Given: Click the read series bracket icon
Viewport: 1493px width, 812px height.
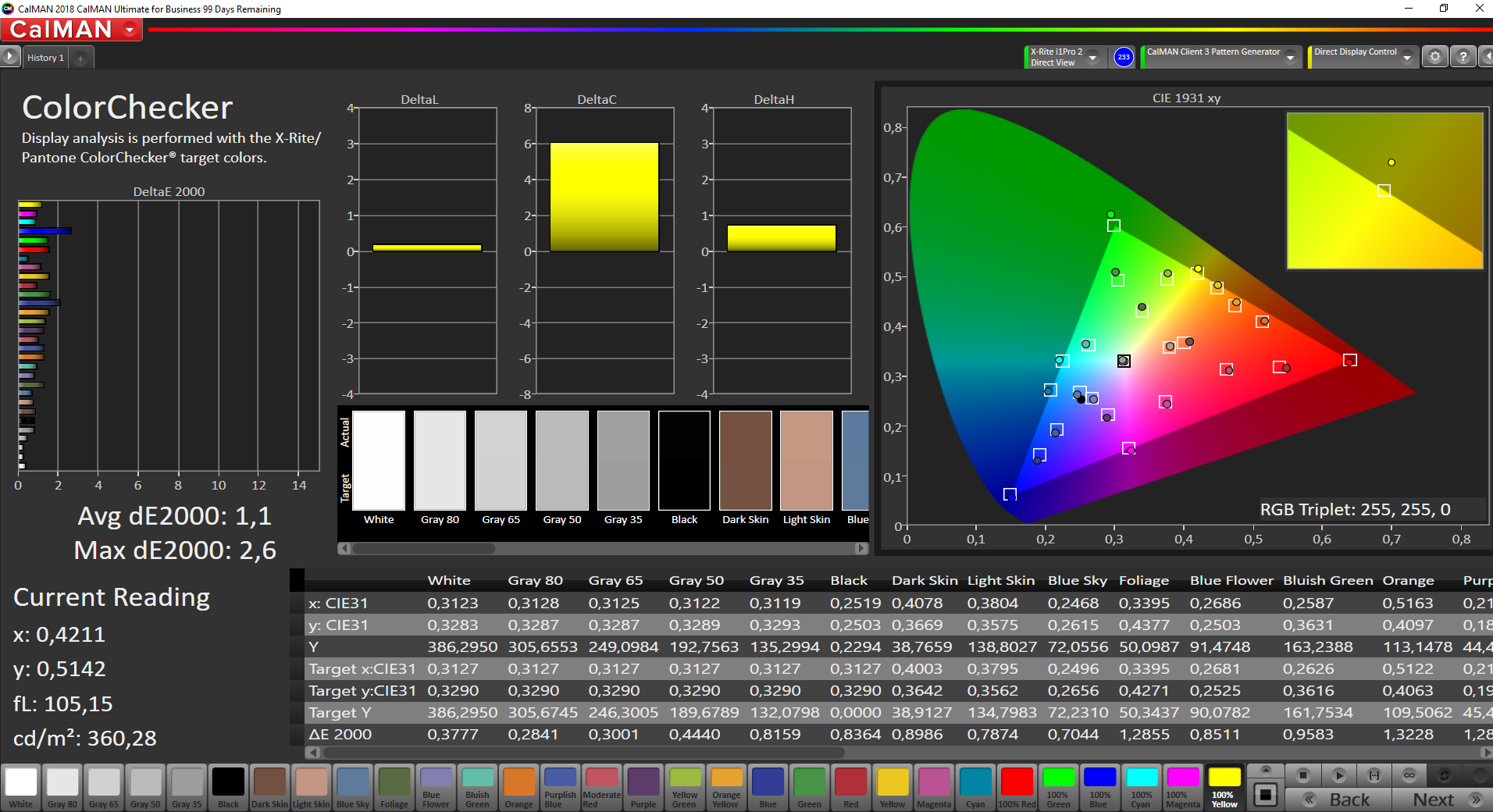Looking at the screenshot, I should [1374, 775].
